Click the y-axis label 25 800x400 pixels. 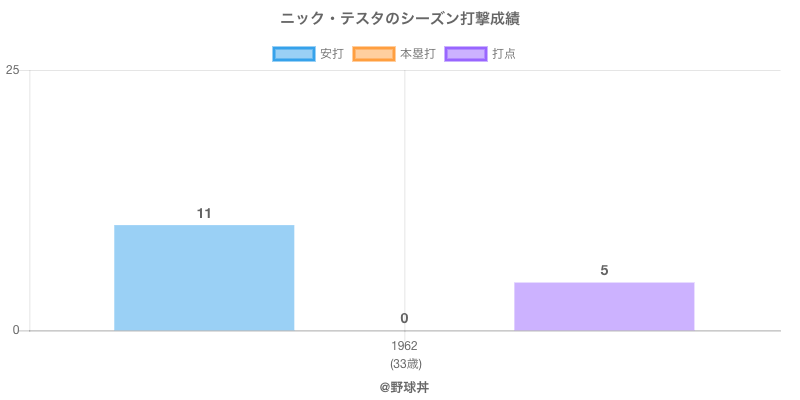click(x=13, y=70)
